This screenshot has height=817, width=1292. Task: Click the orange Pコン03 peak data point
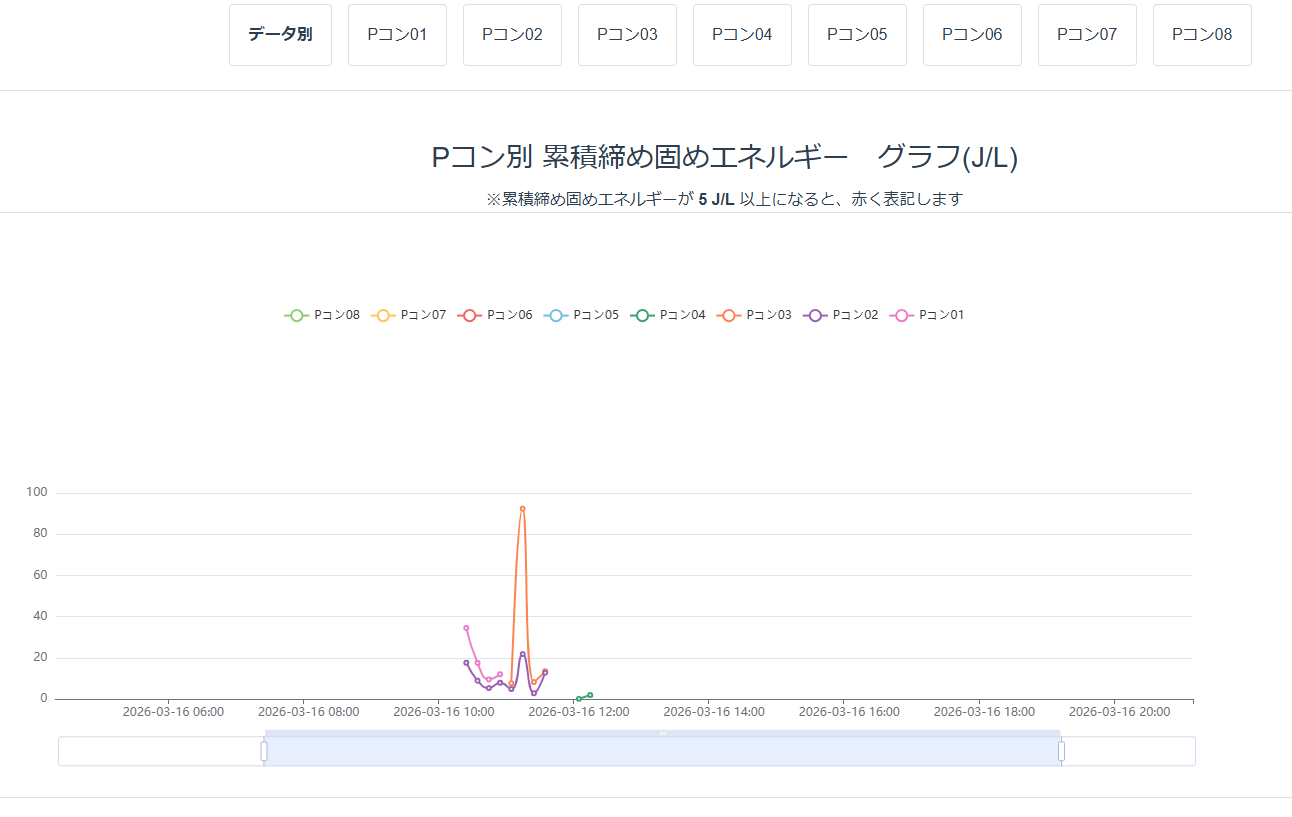521,508
